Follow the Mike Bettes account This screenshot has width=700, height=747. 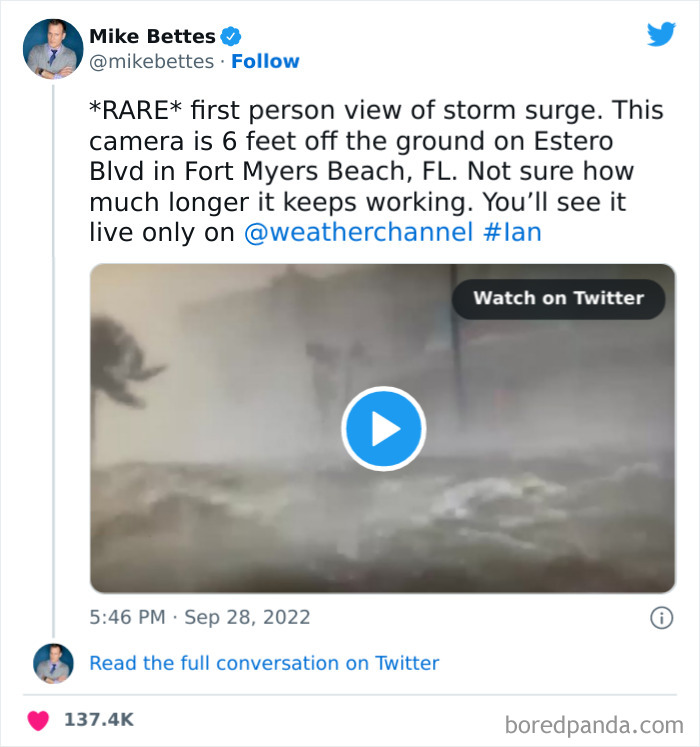[265, 62]
